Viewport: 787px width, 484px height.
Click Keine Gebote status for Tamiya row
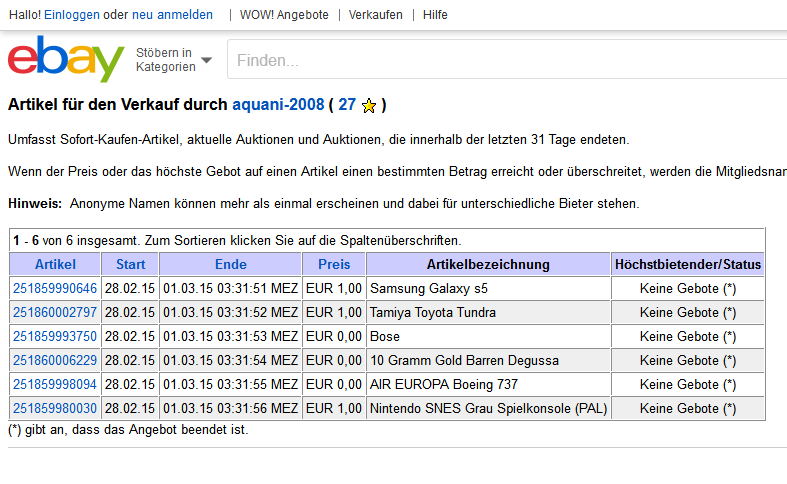688,312
